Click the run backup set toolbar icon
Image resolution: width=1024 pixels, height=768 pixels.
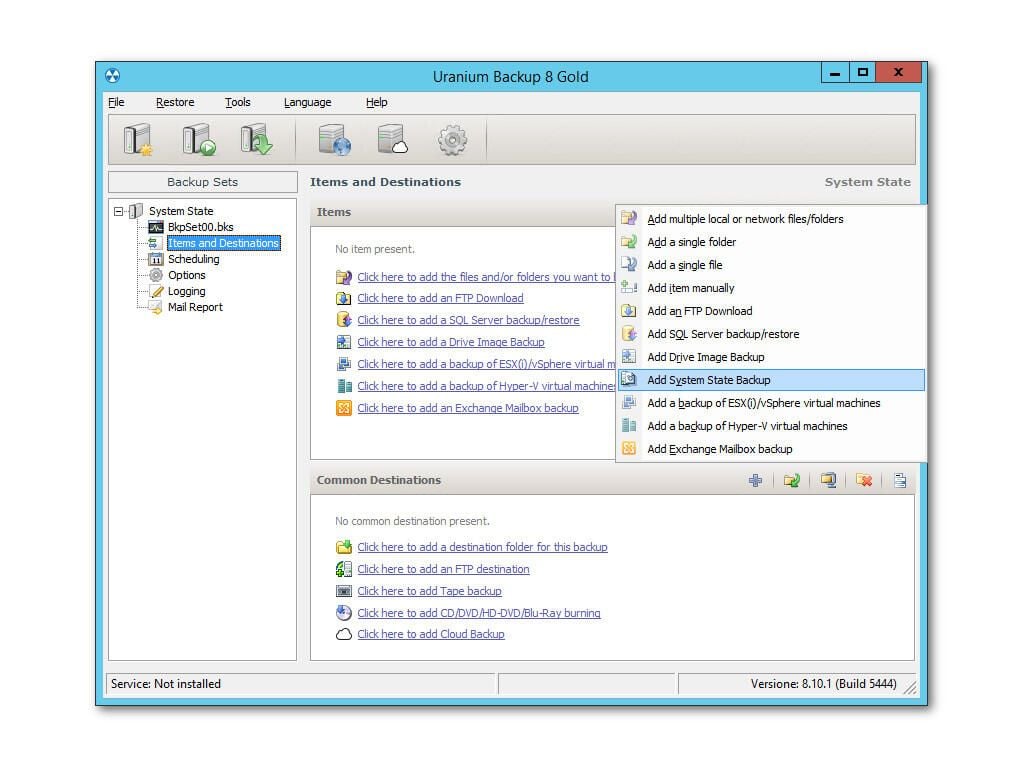[x=199, y=139]
